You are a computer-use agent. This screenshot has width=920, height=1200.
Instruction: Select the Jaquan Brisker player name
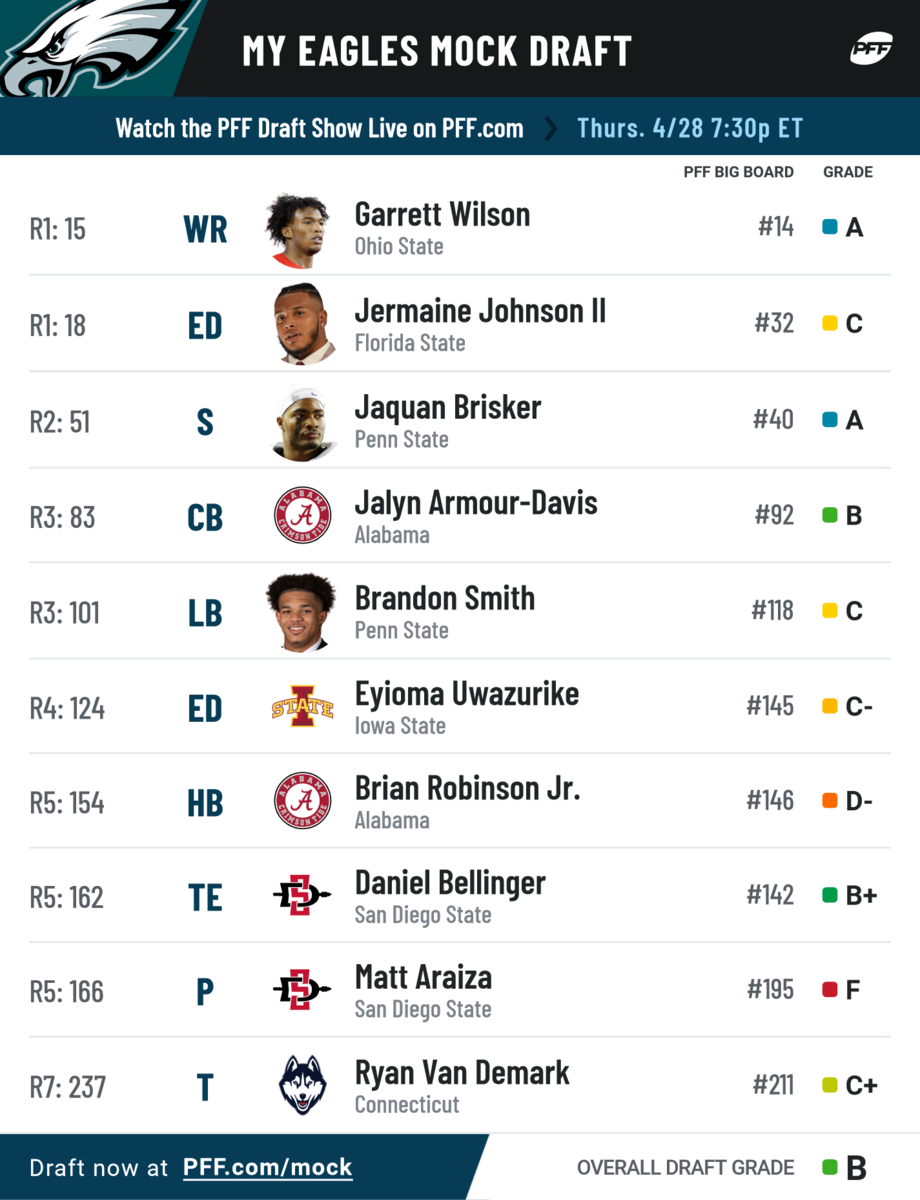447,408
